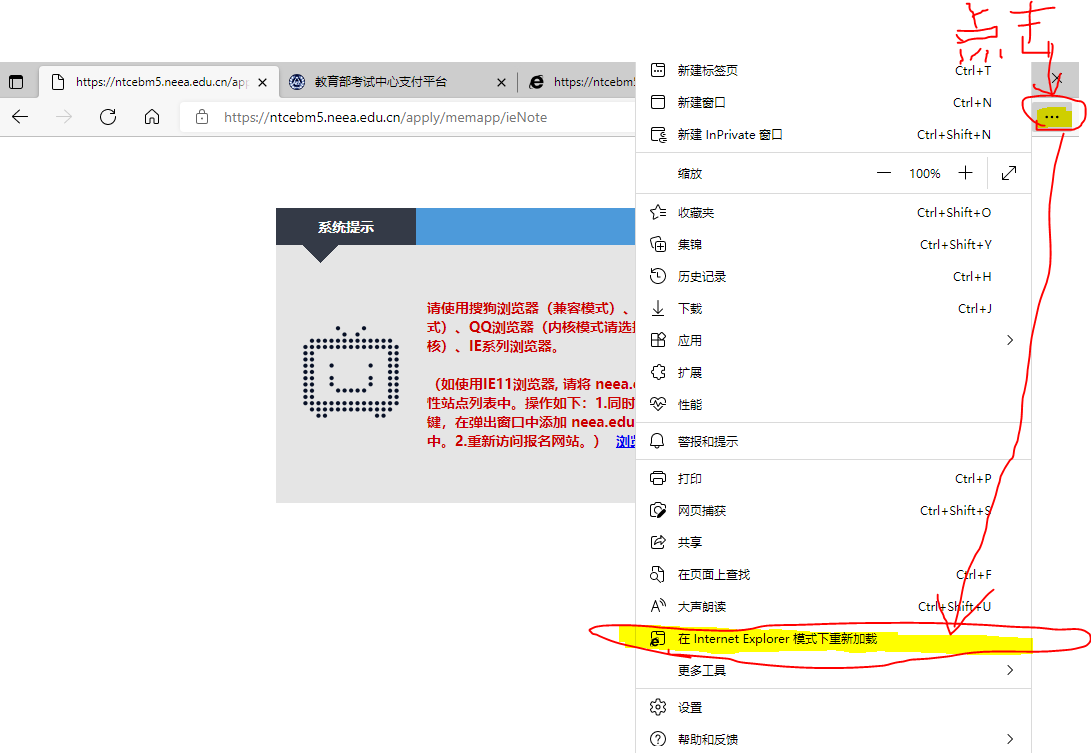
Task: Open 历史记录 from the menu
Action: 834,276
